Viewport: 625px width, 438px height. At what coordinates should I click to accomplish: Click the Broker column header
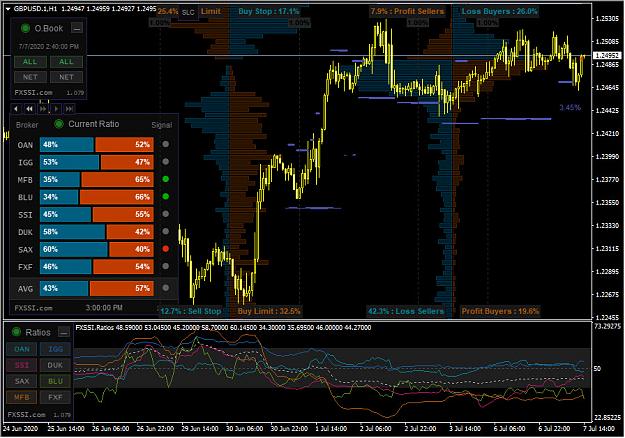27,125
